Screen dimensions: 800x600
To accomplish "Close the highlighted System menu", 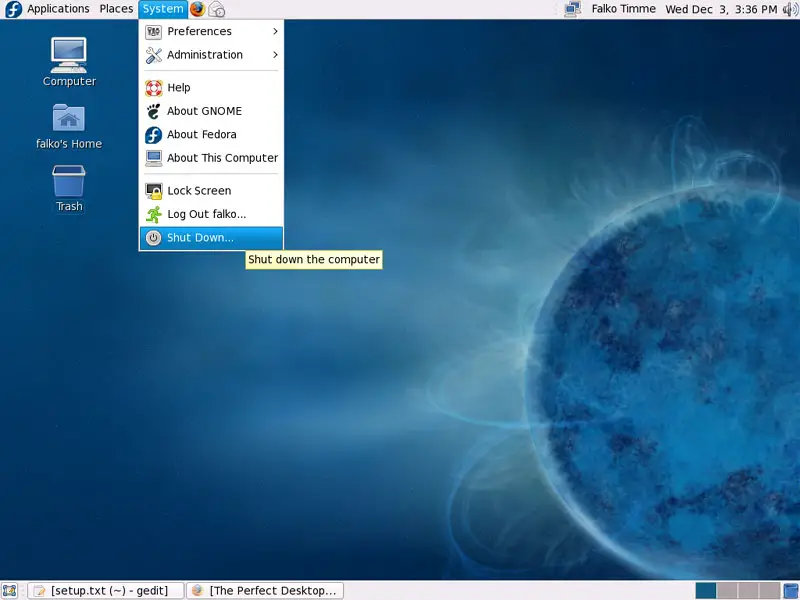I will pyautogui.click(x=163, y=9).
